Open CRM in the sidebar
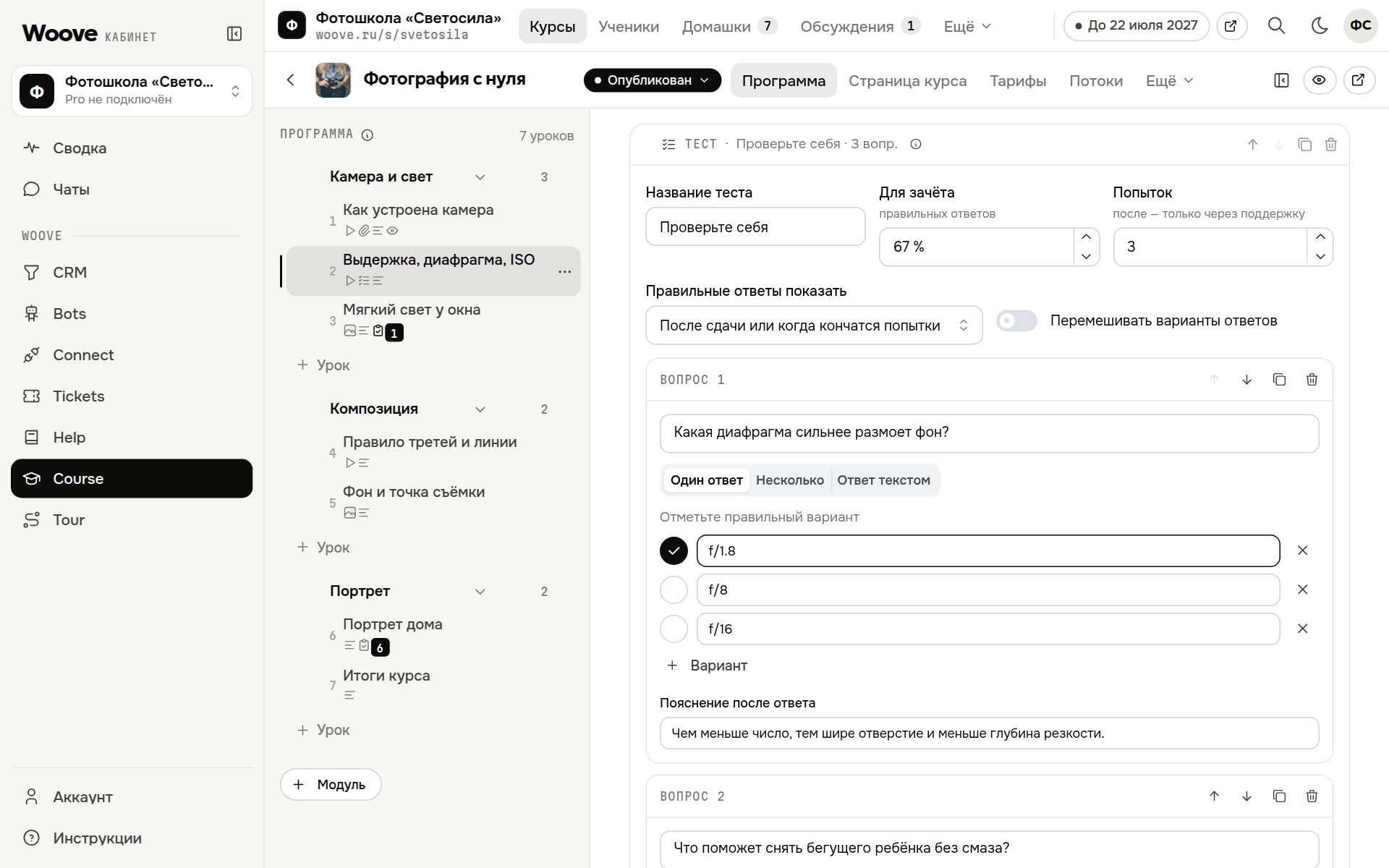 coord(132,273)
